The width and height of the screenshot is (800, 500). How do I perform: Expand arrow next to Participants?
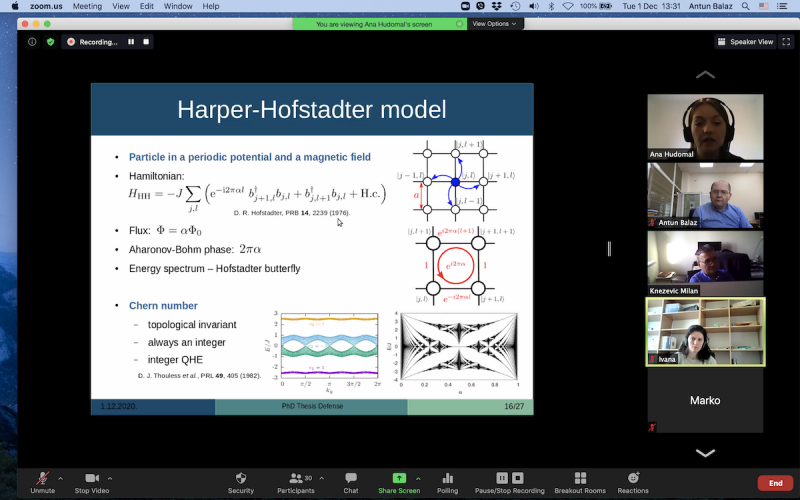(x=321, y=479)
